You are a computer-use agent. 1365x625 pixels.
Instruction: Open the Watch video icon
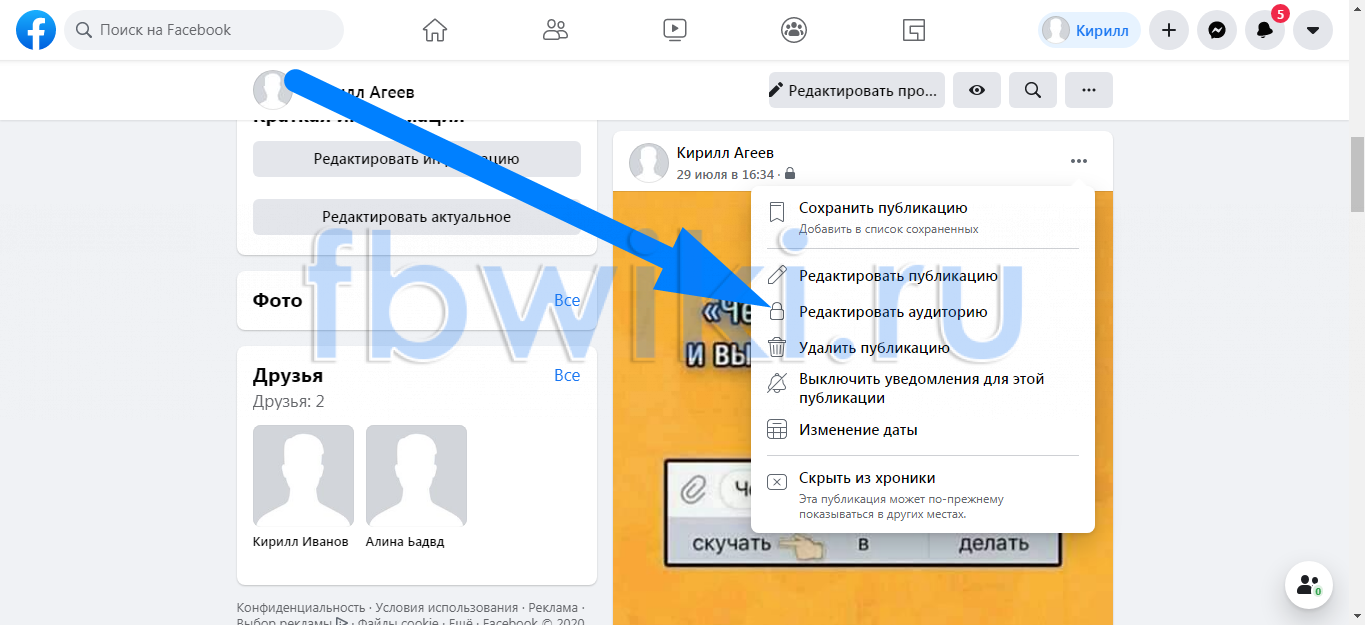coord(675,30)
